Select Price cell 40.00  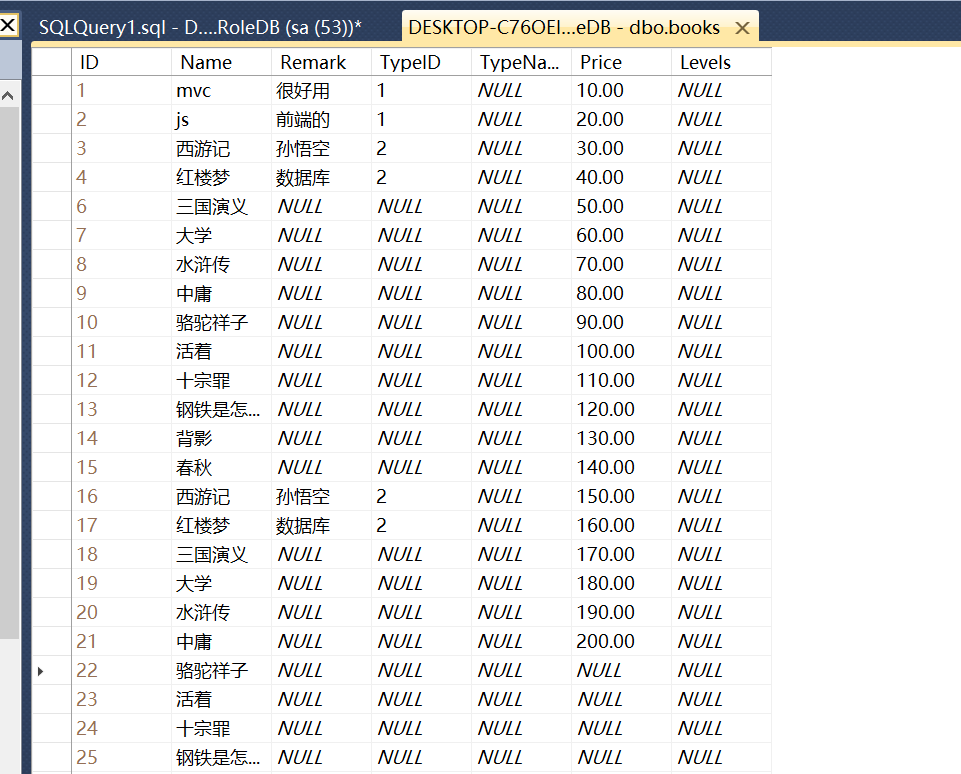point(621,178)
